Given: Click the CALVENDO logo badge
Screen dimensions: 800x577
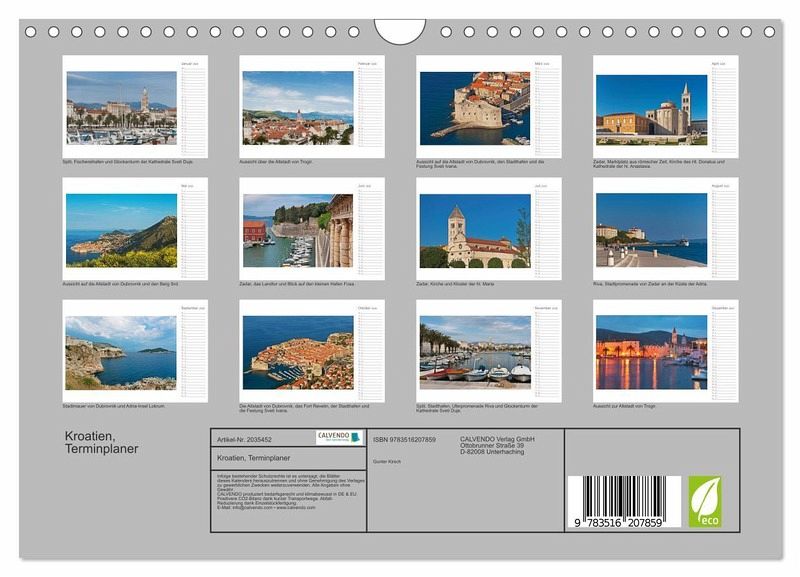Looking at the screenshot, I should coord(339,437).
